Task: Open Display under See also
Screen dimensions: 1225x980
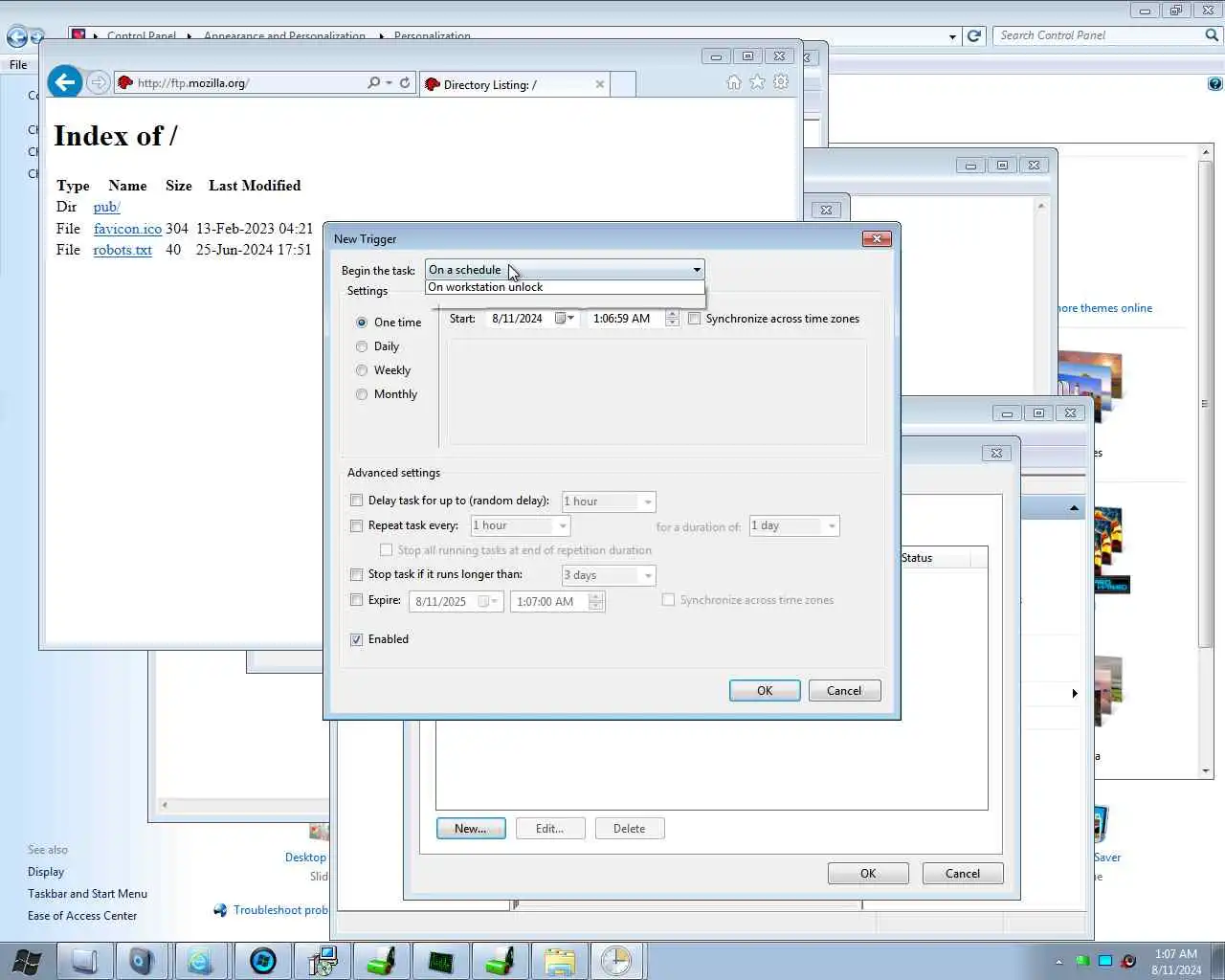Action: click(x=46, y=872)
